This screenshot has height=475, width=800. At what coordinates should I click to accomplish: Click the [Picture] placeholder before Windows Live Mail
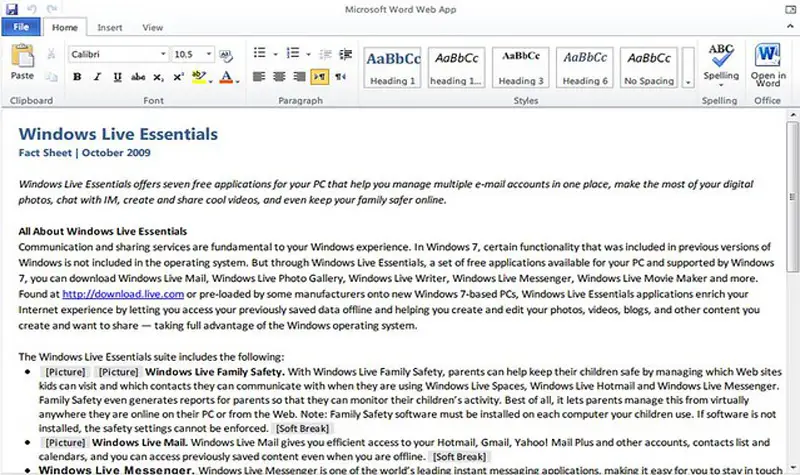(x=65, y=442)
